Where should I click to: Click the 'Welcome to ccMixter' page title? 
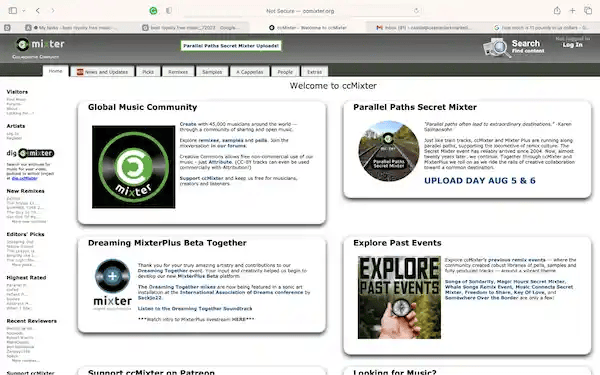pyautogui.click(x=333, y=86)
